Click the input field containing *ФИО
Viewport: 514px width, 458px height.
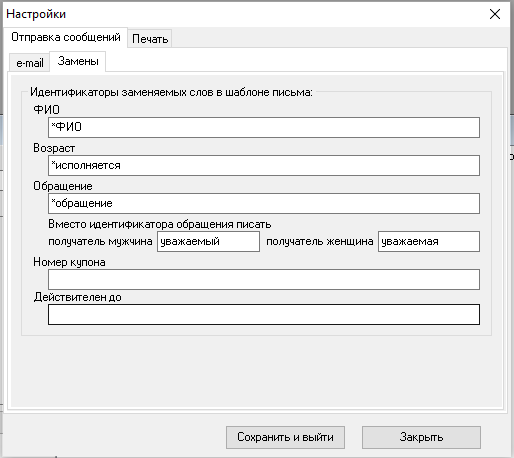264,127
